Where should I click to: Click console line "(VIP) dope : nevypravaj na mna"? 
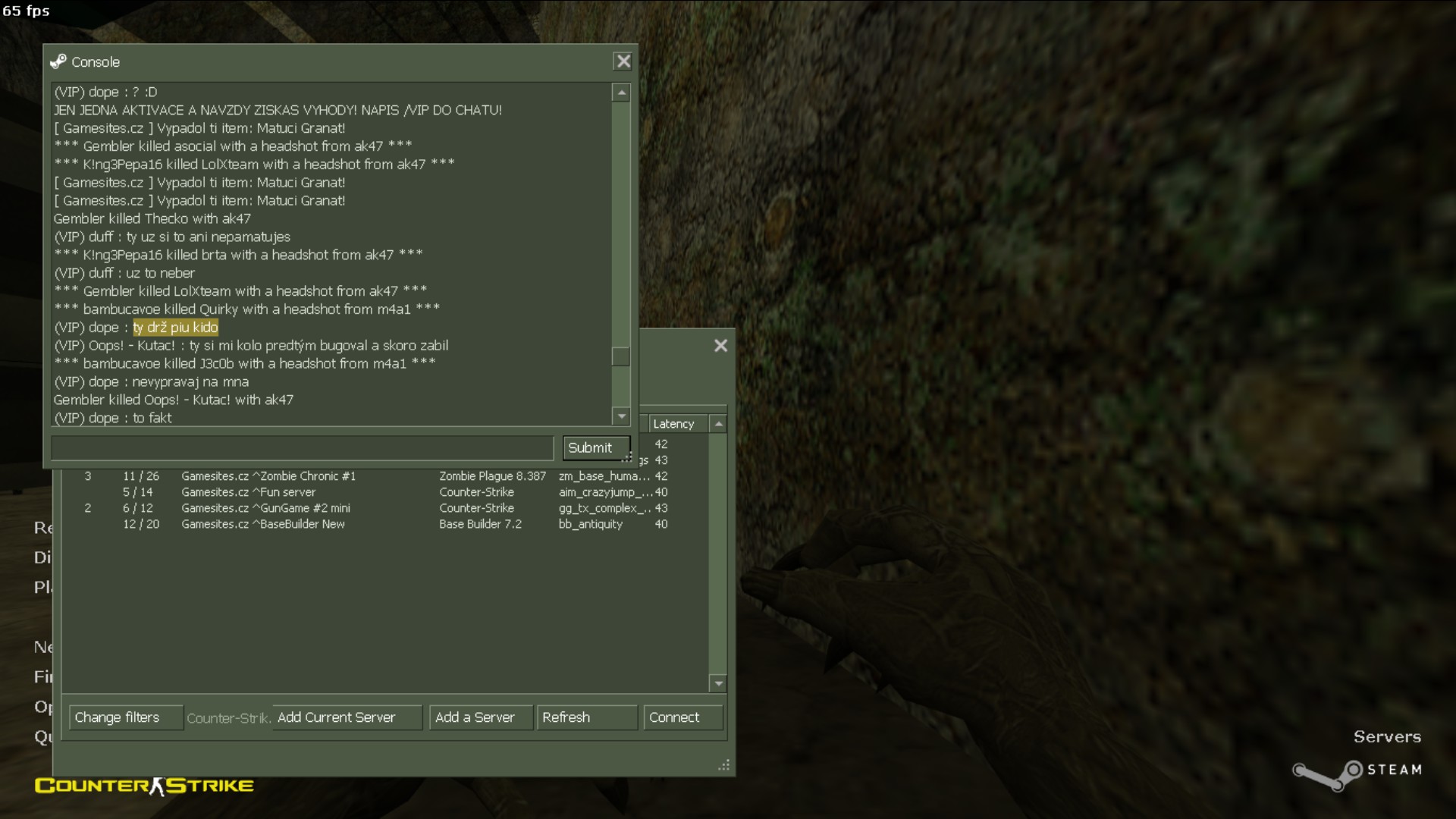coord(151,381)
